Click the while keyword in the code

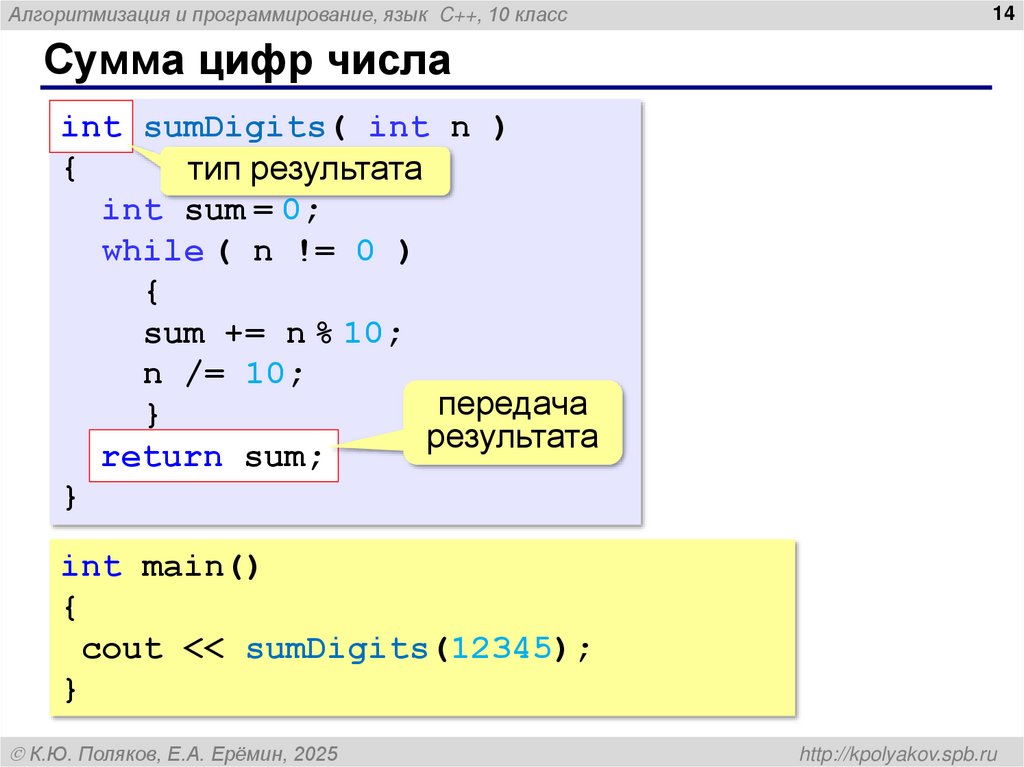pos(154,250)
